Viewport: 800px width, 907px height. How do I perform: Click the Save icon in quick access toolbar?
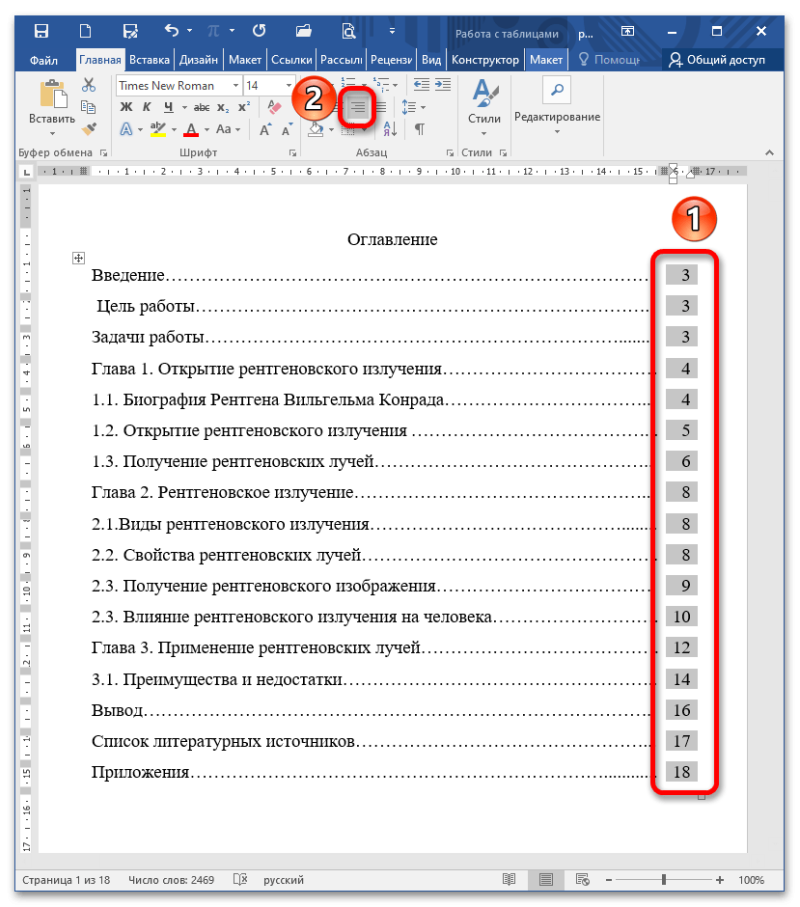(x=41, y=31)
